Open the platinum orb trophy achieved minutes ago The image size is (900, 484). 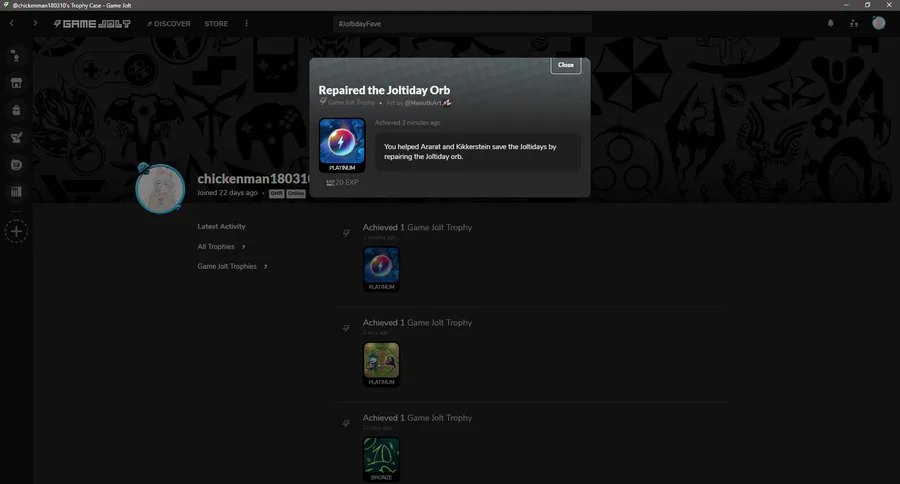tap(381, 269)
